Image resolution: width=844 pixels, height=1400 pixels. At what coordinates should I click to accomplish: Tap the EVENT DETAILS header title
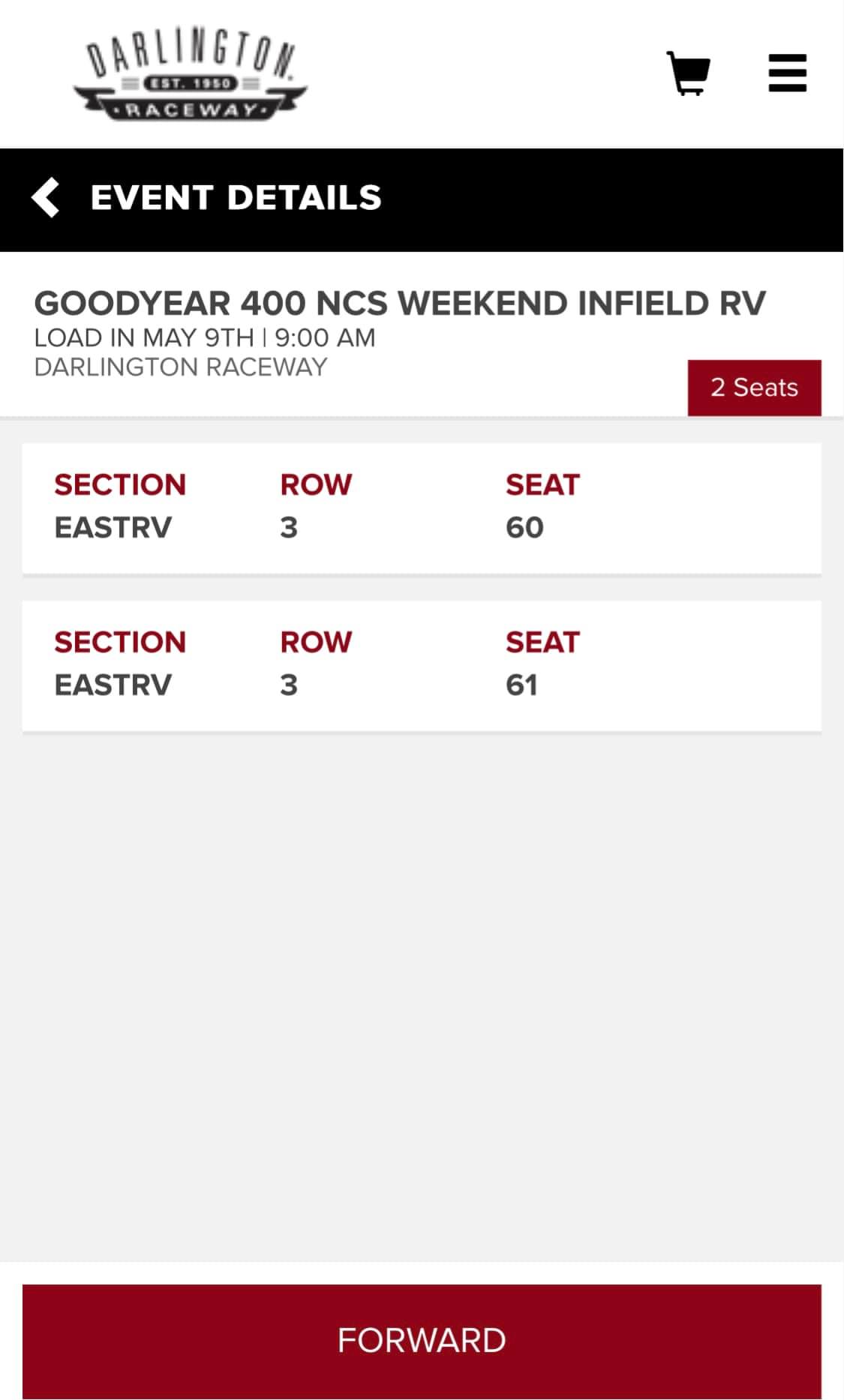pos(236,198)
